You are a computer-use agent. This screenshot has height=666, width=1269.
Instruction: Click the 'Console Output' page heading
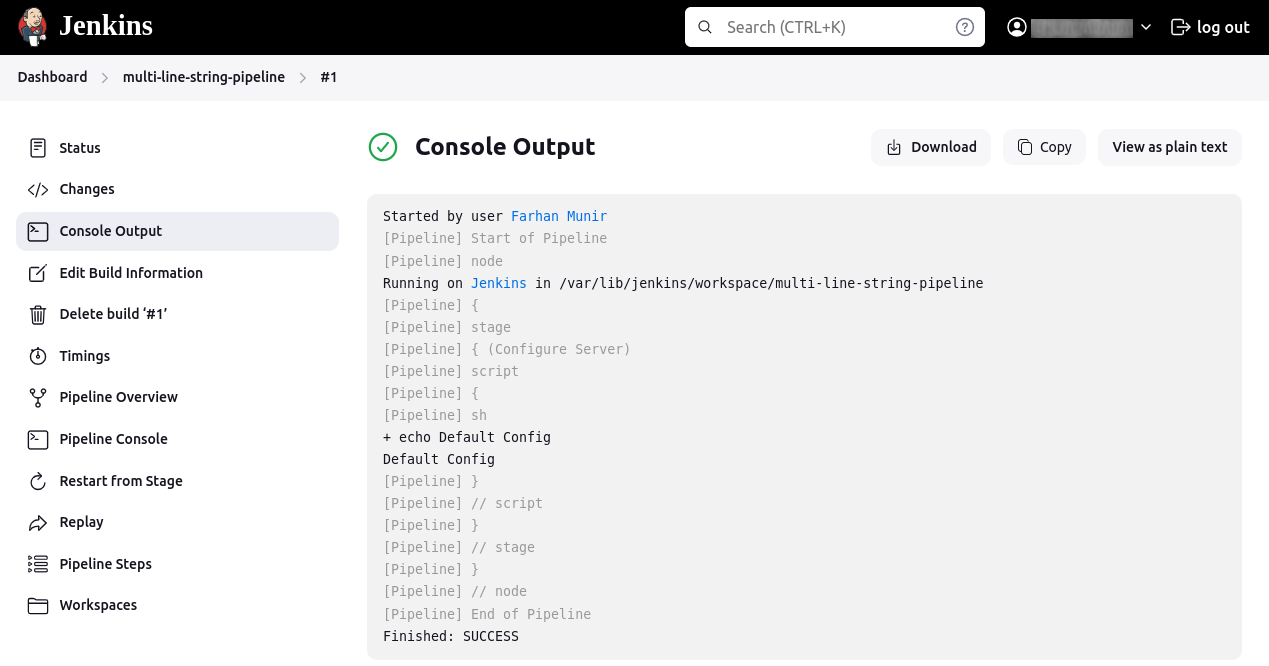click(505, 147)
